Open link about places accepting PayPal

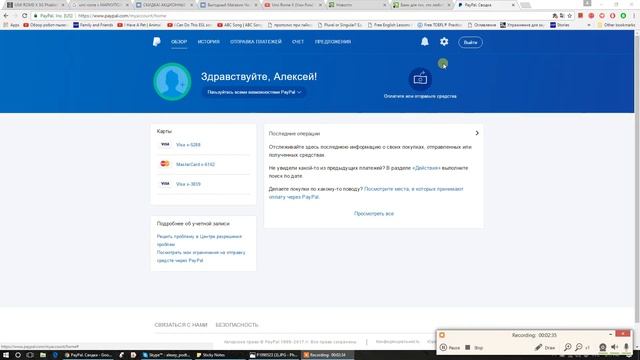pyautogui.click(x=366, y=193)
